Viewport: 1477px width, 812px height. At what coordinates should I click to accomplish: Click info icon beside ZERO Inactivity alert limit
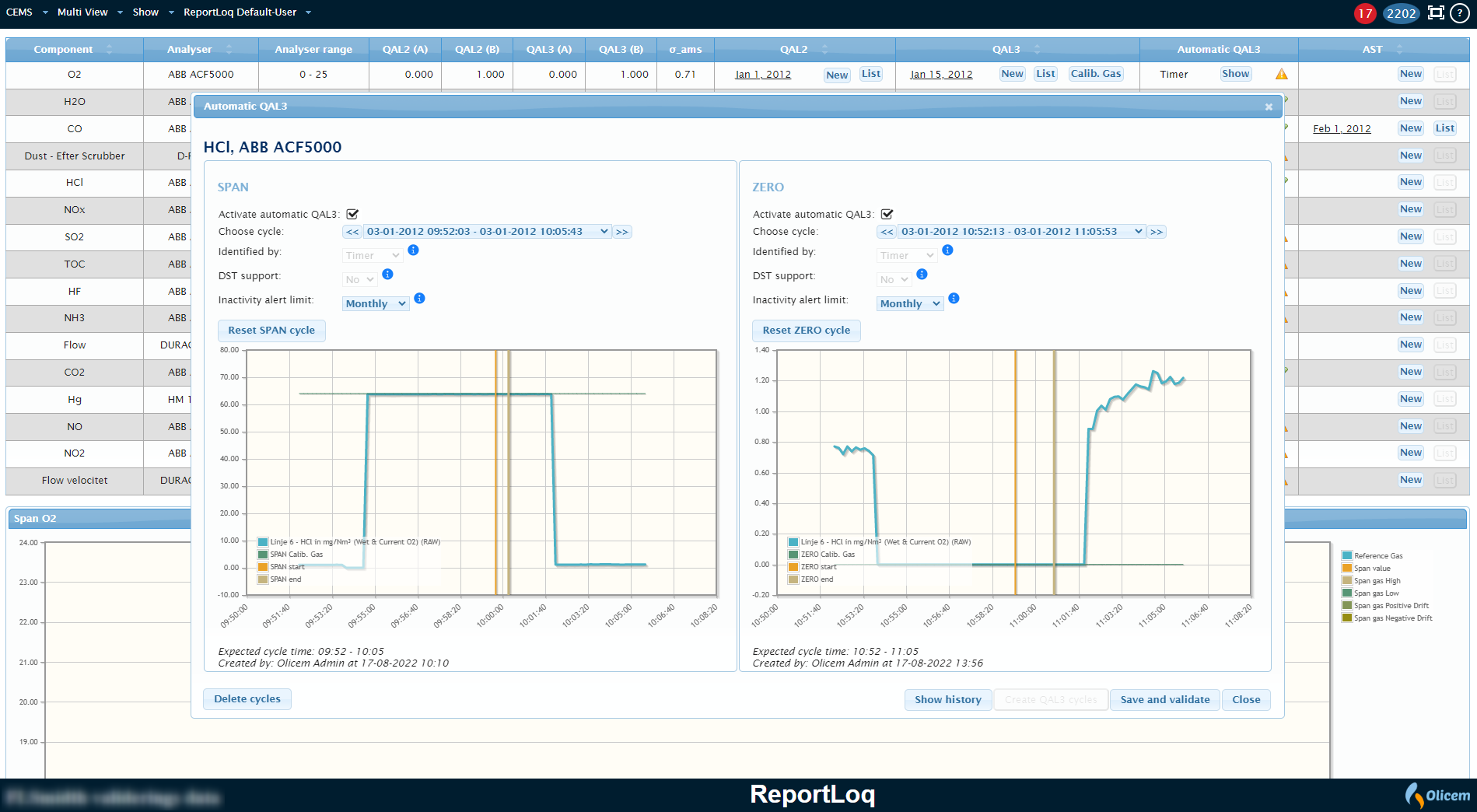[x=954, y=299]
